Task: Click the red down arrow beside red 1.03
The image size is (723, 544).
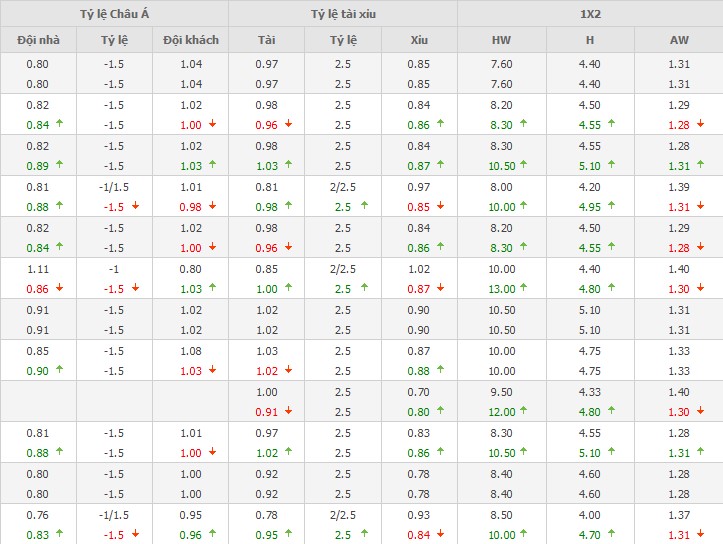Action: [211, 370]
